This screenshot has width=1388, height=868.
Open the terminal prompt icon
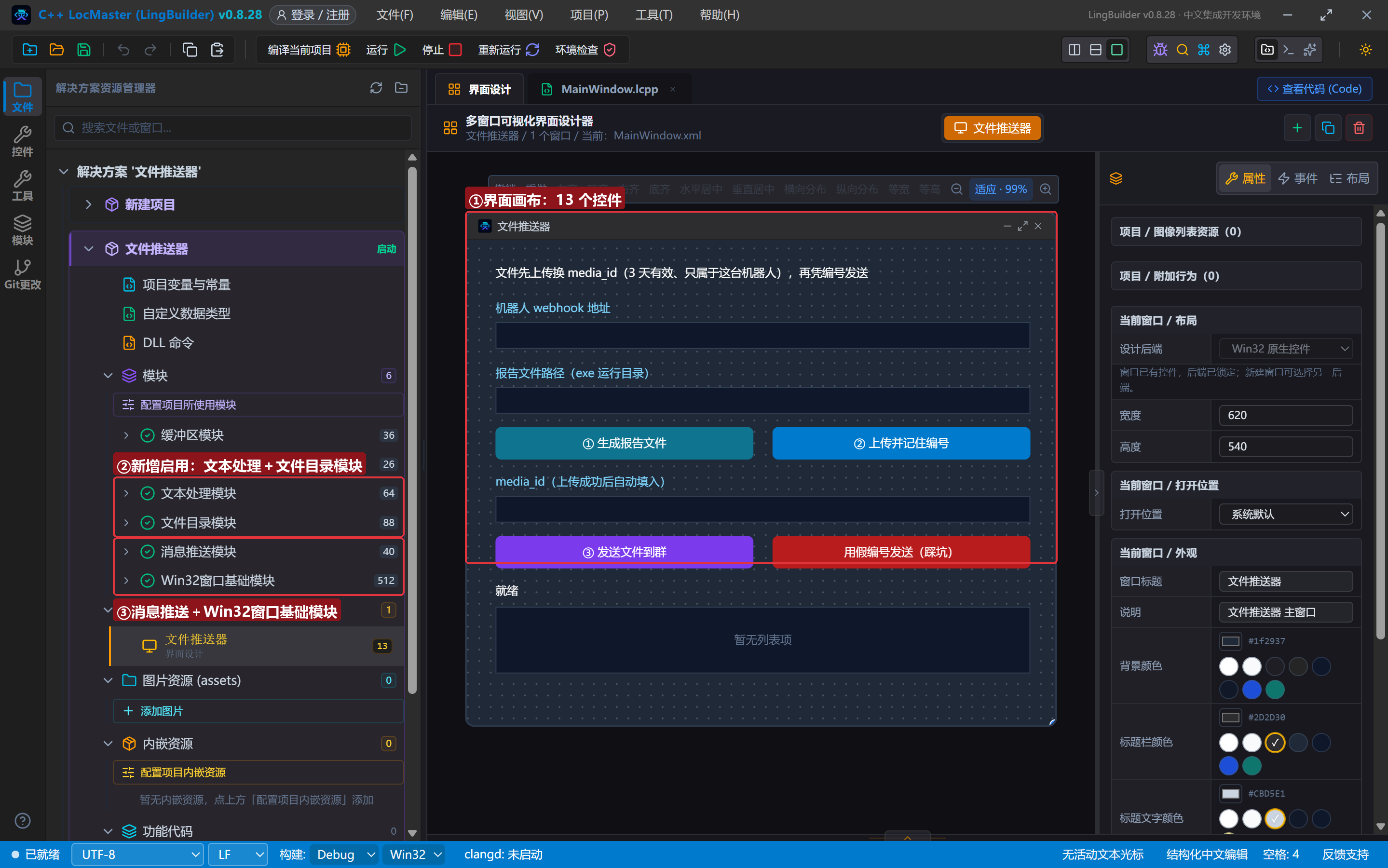[1289, 49]
